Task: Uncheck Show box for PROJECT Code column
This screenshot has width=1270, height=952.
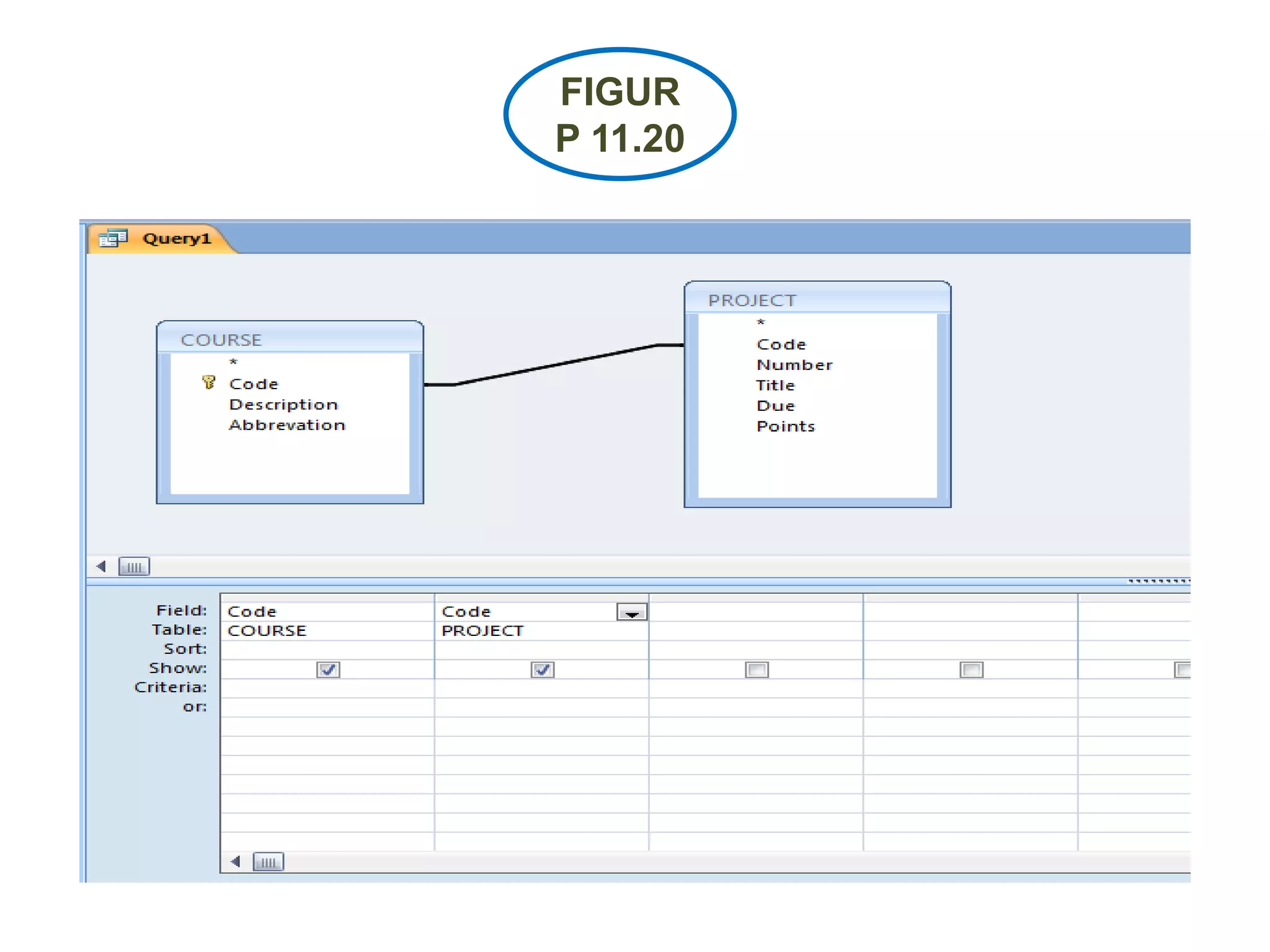Action: point(543,669)
